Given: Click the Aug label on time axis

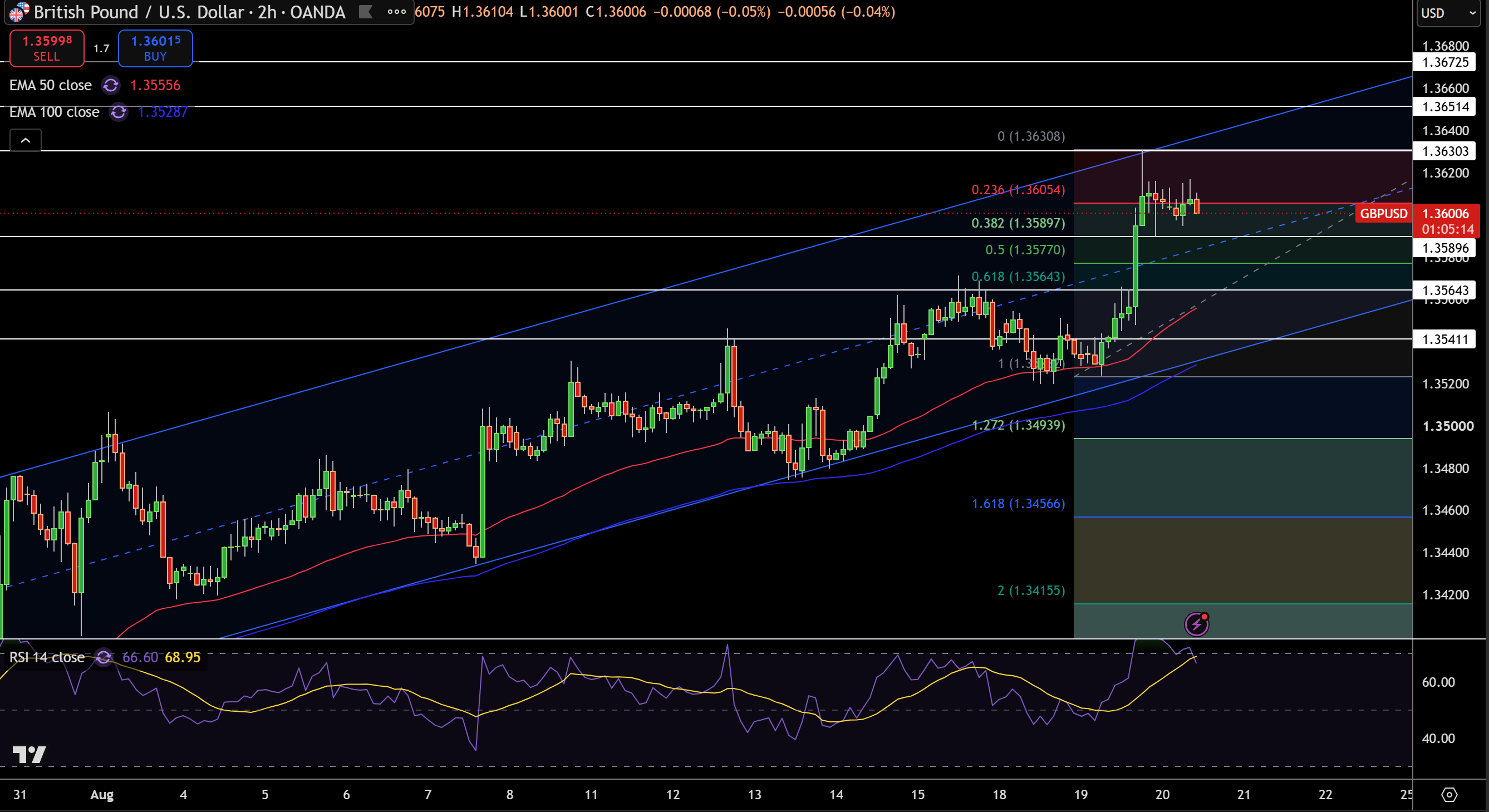Looking at the screenshot, I should point(102,795).
